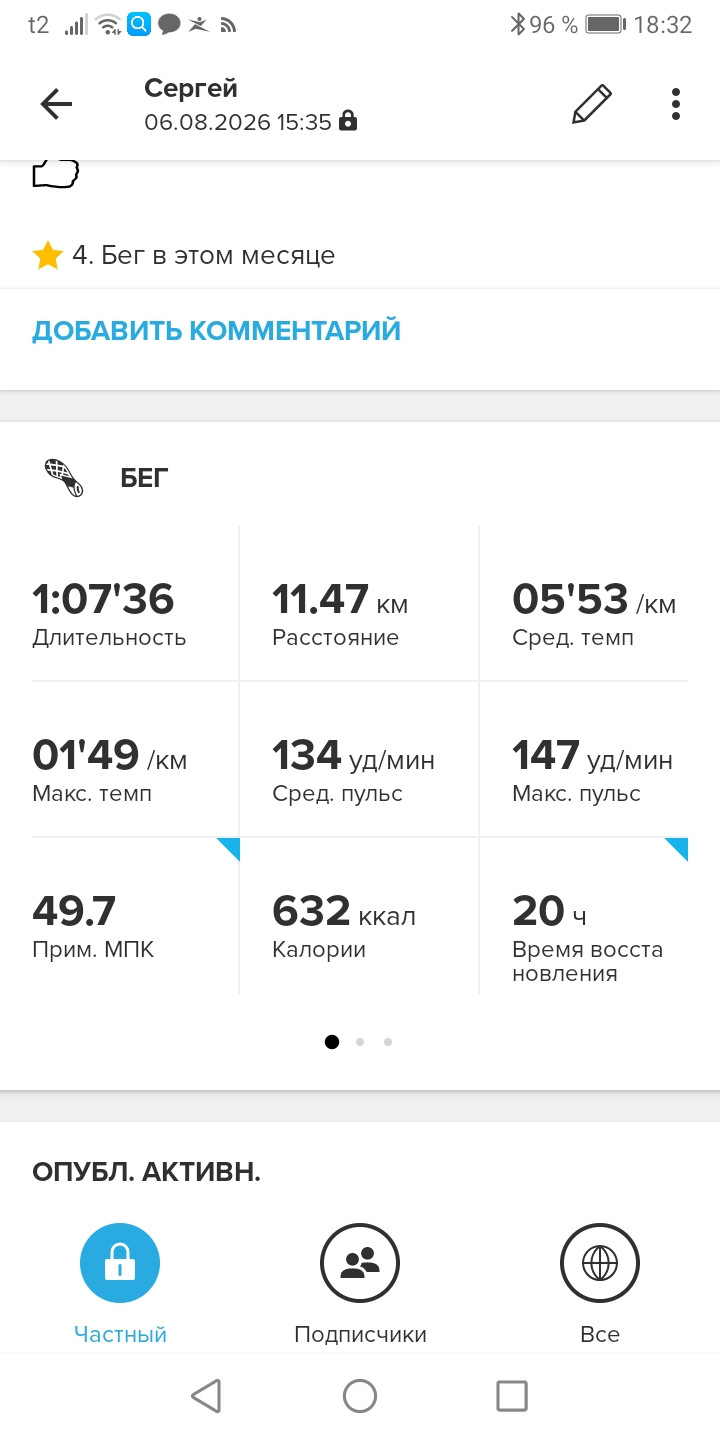Tap ДОБАВИТЬ КОММЕНТАРИЙ link

point(216,331)
